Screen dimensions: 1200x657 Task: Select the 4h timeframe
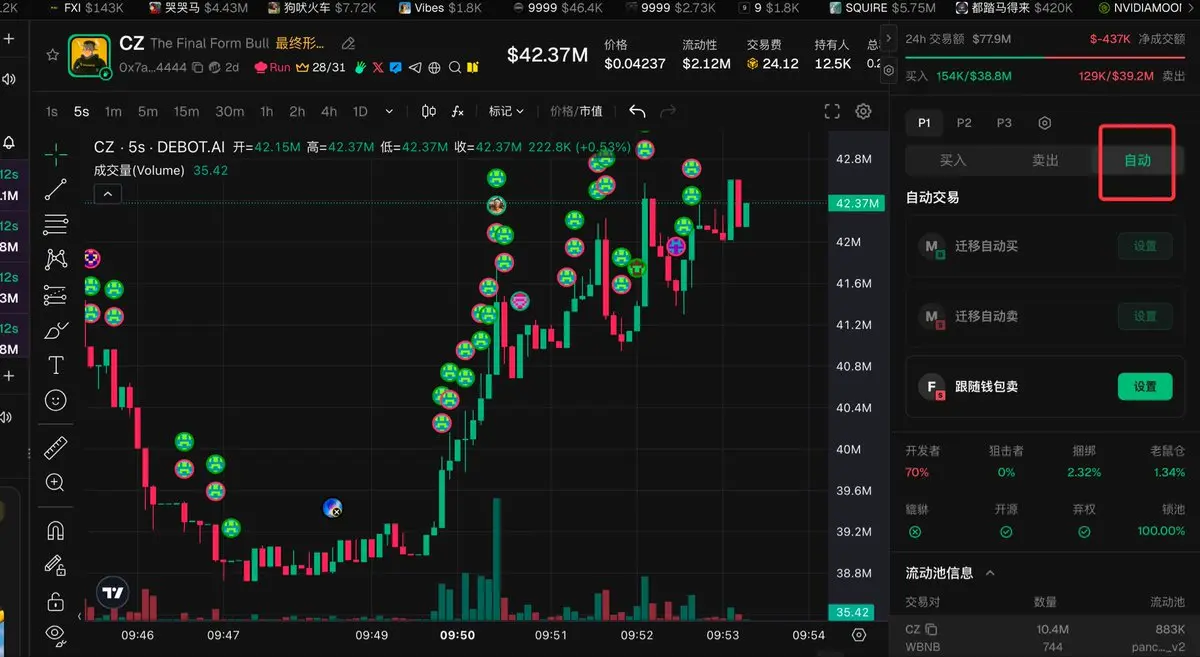click(328, 112)
